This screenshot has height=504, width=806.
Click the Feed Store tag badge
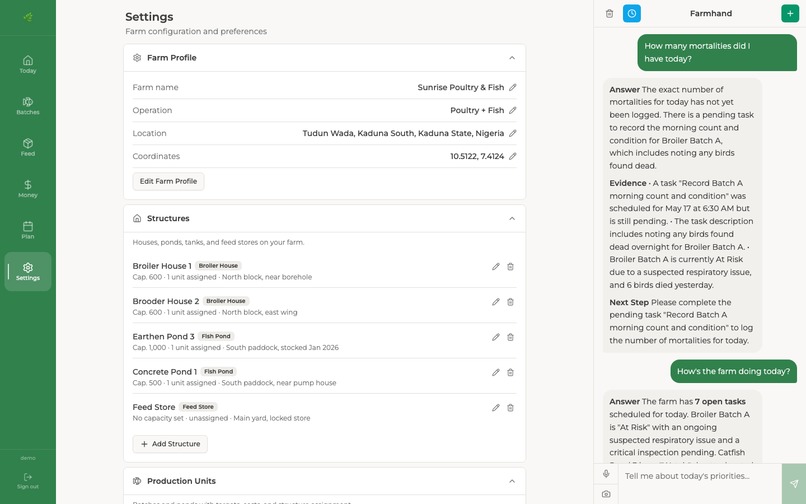coord(198,407)
